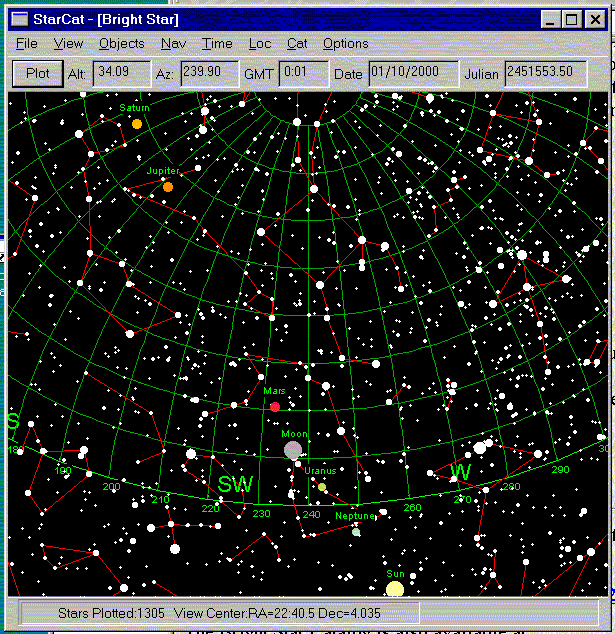This screenshot has width=615, height=634.
Task: Click the 190 azimuth label
Action: [63, 471]
